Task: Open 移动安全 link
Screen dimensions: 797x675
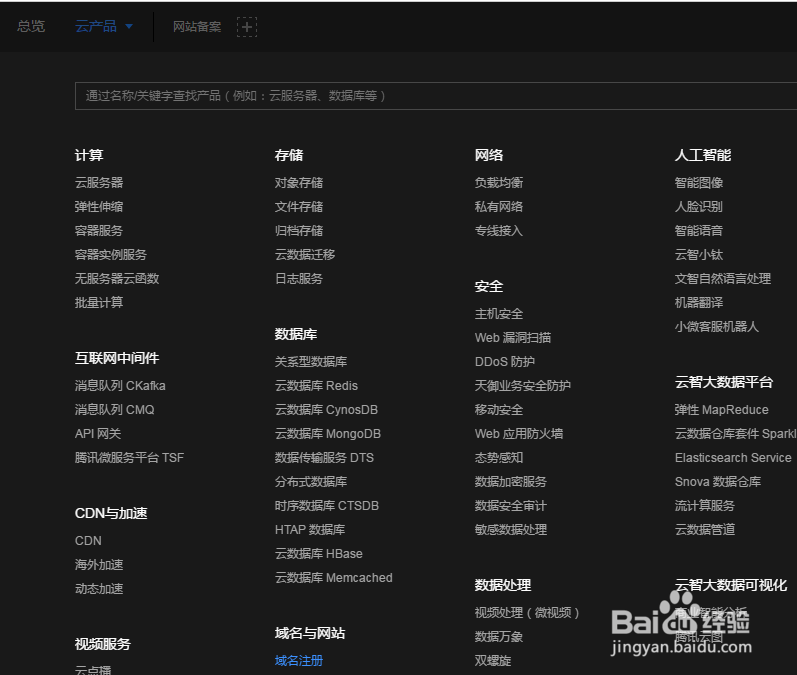Action: [499, 409]
